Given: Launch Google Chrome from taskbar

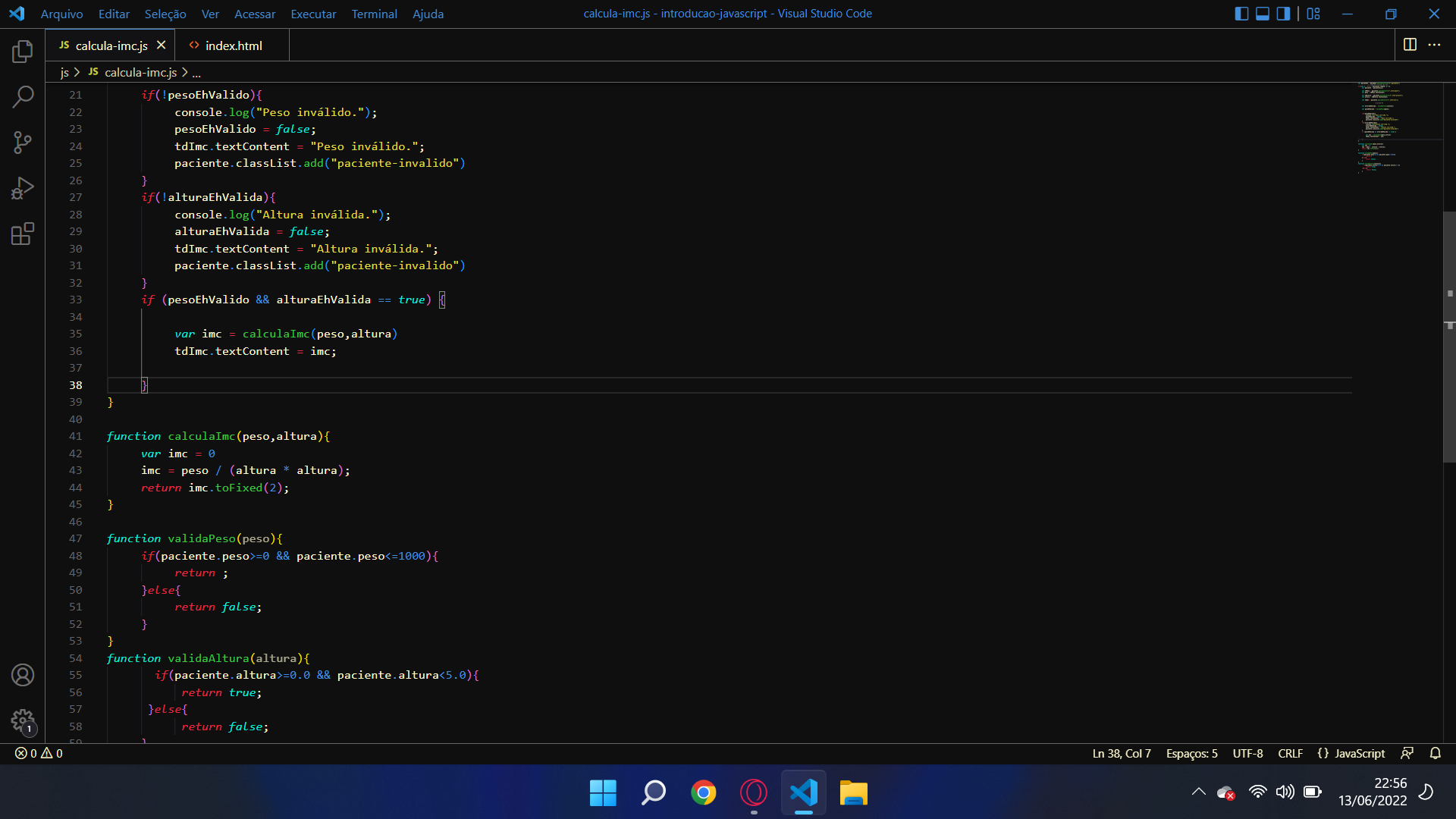Looking at the screenshot, I should click(x=703, y=793).
